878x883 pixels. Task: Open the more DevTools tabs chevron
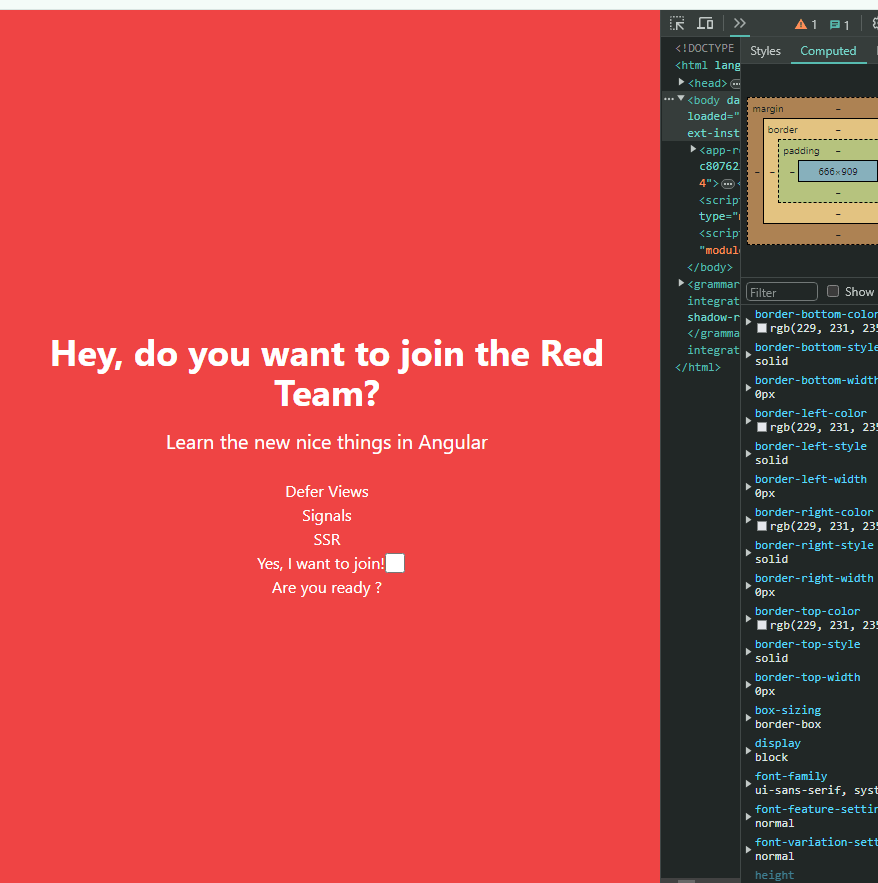click(739, 24)
